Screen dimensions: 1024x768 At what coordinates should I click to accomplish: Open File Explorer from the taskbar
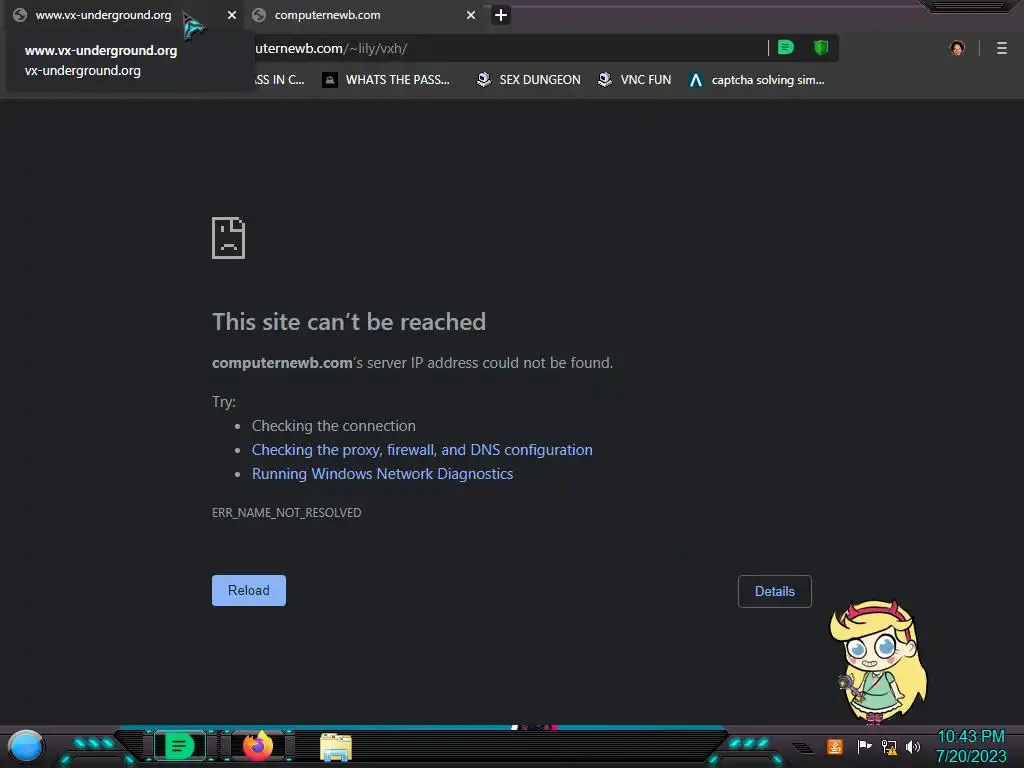click(336, 747)
